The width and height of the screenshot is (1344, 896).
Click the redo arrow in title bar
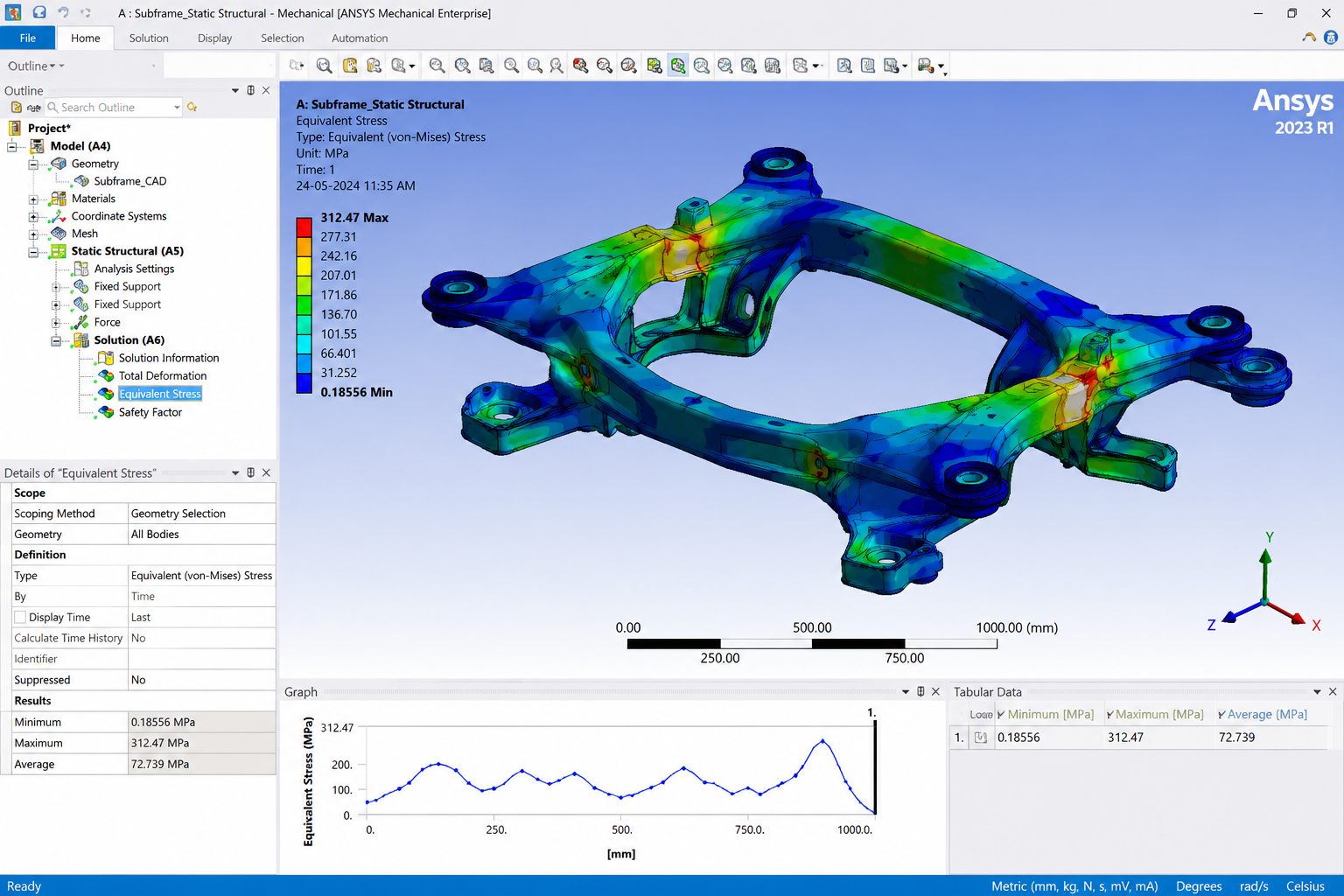tap(86, 12)
